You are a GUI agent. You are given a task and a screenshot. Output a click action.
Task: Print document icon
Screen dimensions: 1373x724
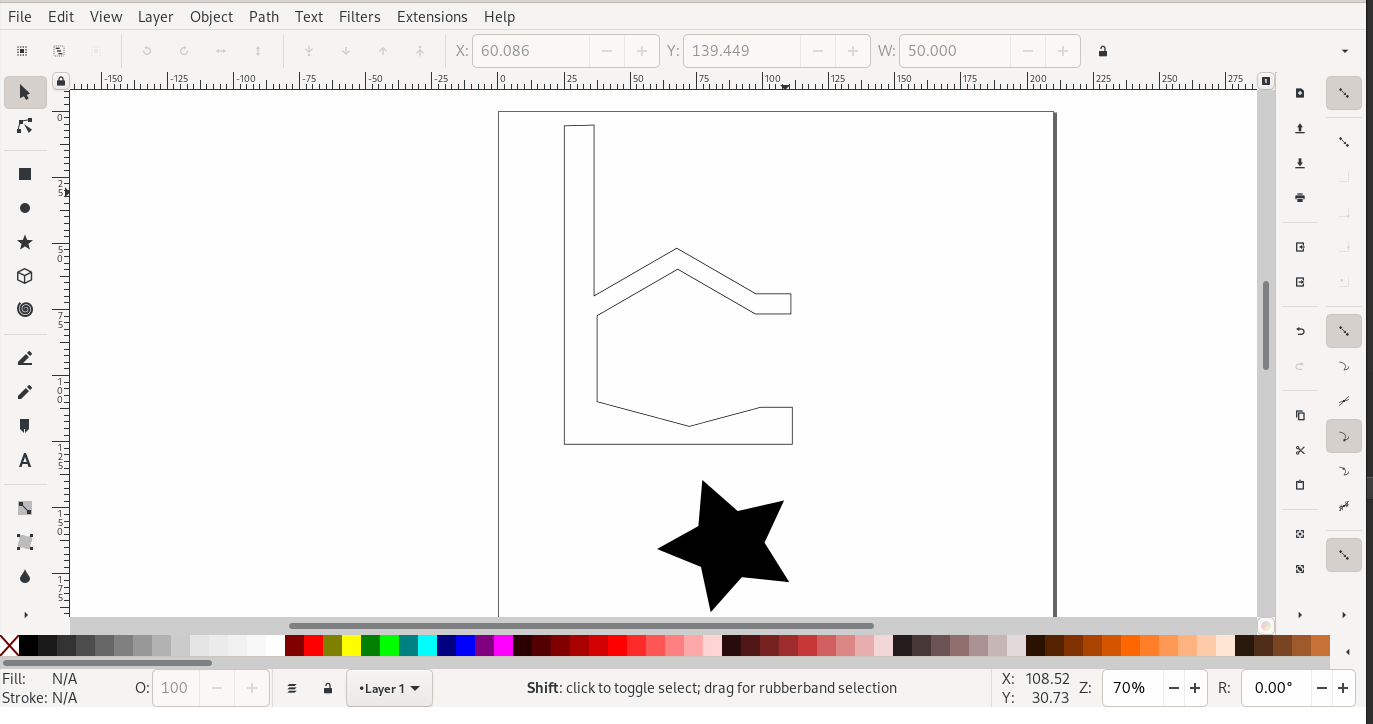(1300, 198)
